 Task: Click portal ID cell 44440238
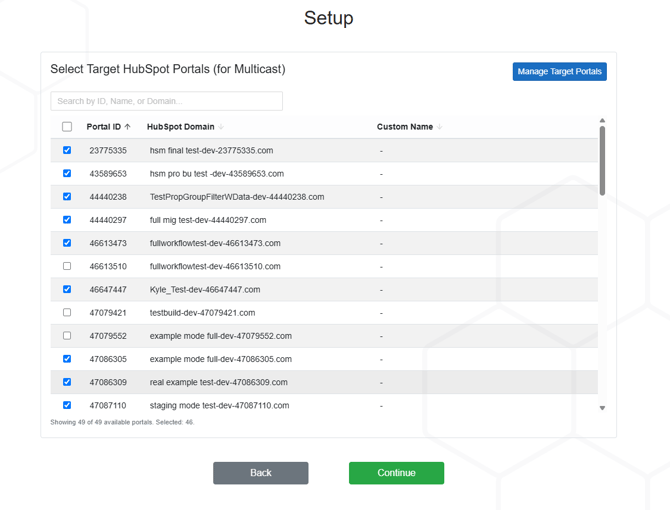(x=108, y=197)
